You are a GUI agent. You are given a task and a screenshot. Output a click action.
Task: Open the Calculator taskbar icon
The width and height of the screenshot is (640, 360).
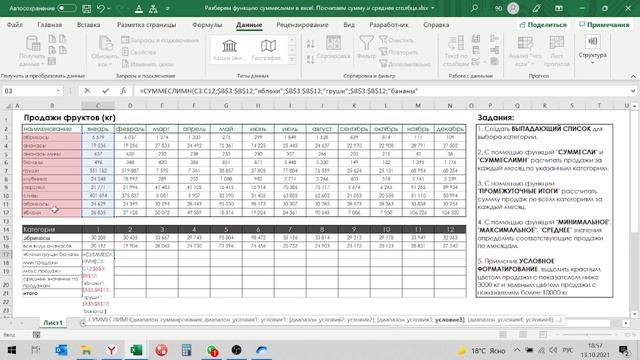(186, 350)
